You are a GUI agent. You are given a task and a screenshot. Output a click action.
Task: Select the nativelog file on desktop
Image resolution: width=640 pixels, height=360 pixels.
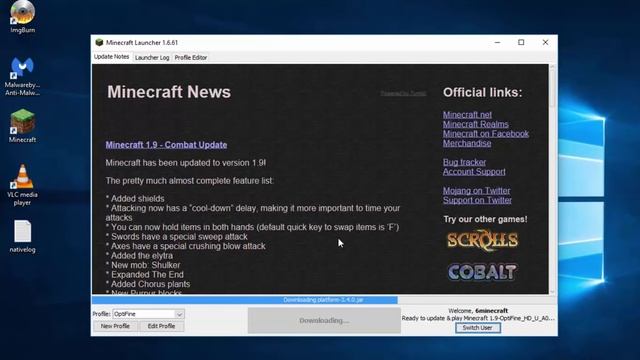point(22,236)
